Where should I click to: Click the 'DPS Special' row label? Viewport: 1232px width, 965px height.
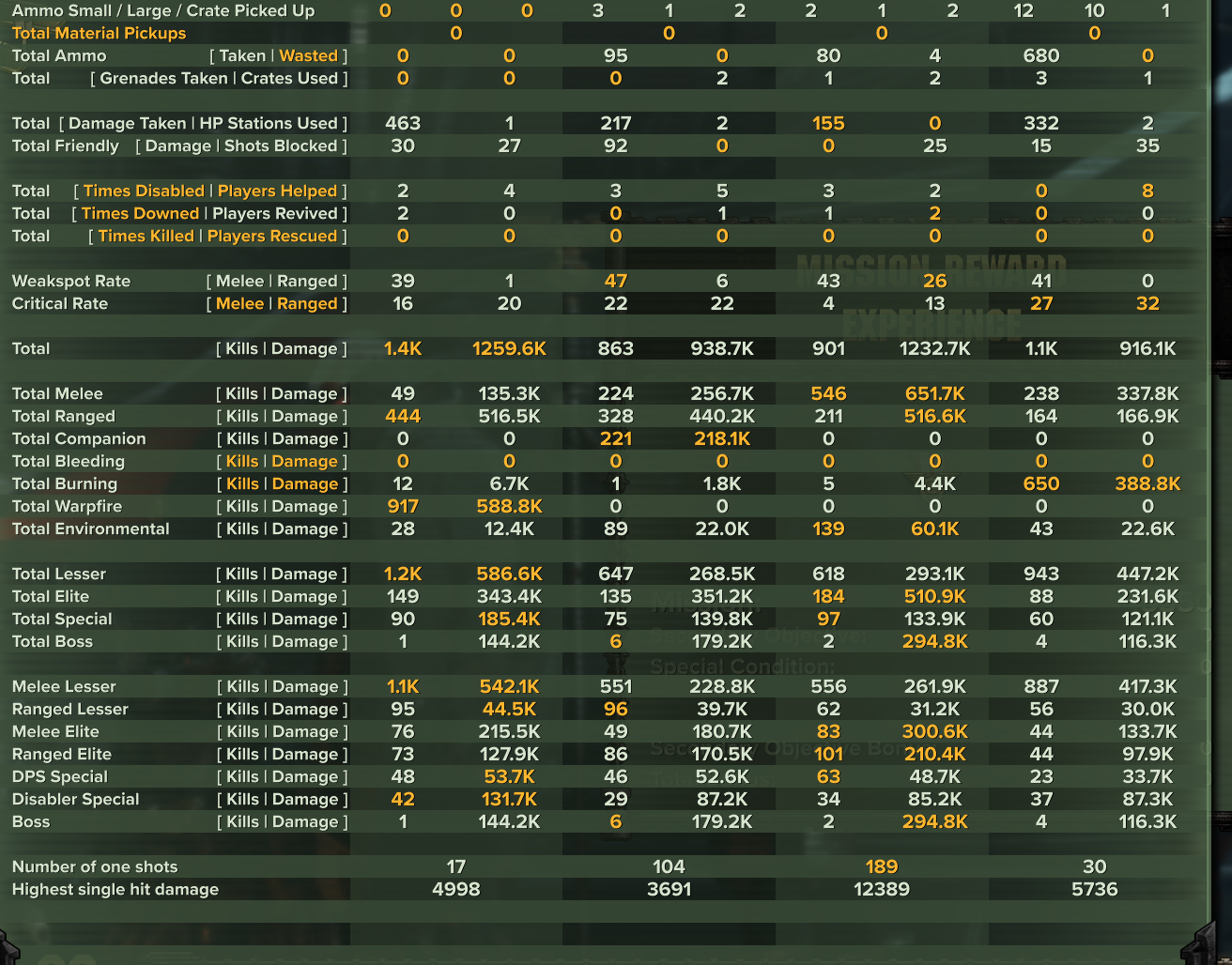tap(59, 776)
